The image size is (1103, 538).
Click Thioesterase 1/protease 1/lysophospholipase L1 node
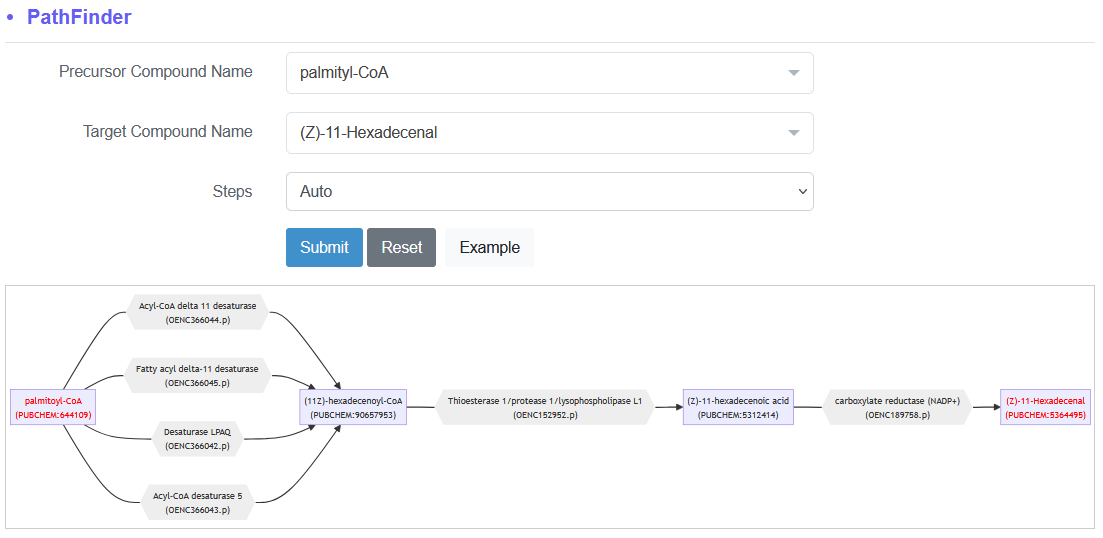pos(545,408)
